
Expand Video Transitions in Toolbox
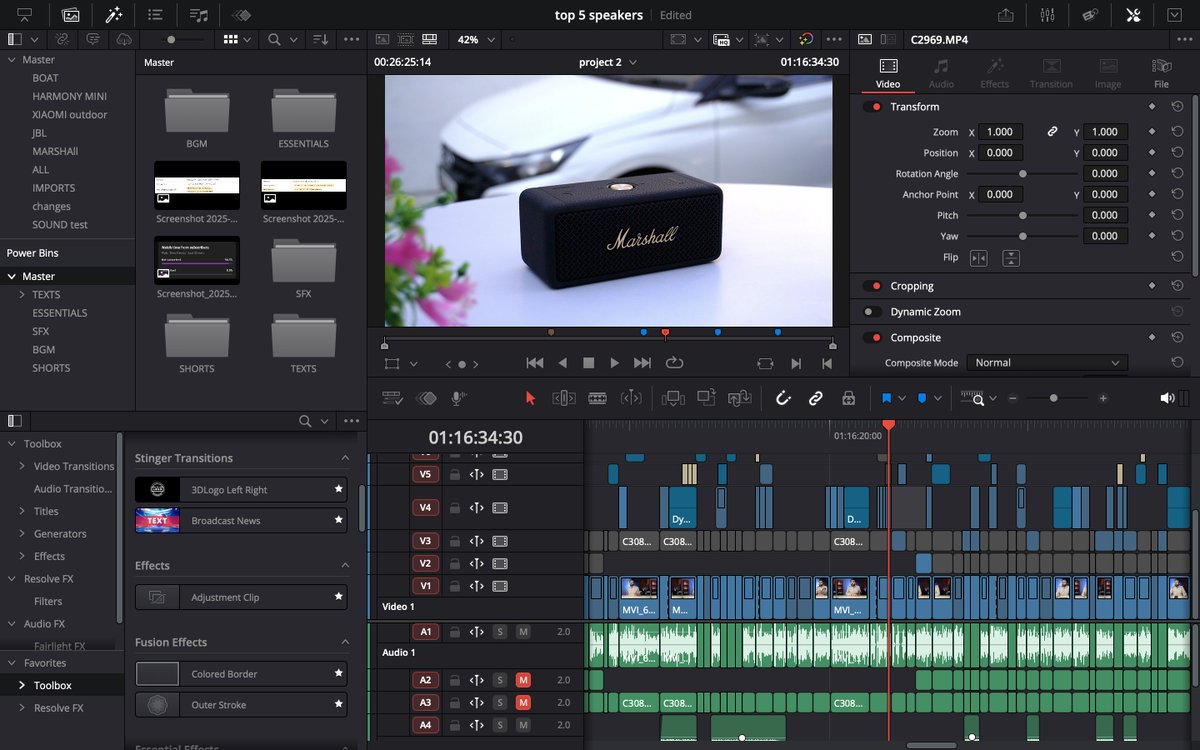(x=22, y=466)
